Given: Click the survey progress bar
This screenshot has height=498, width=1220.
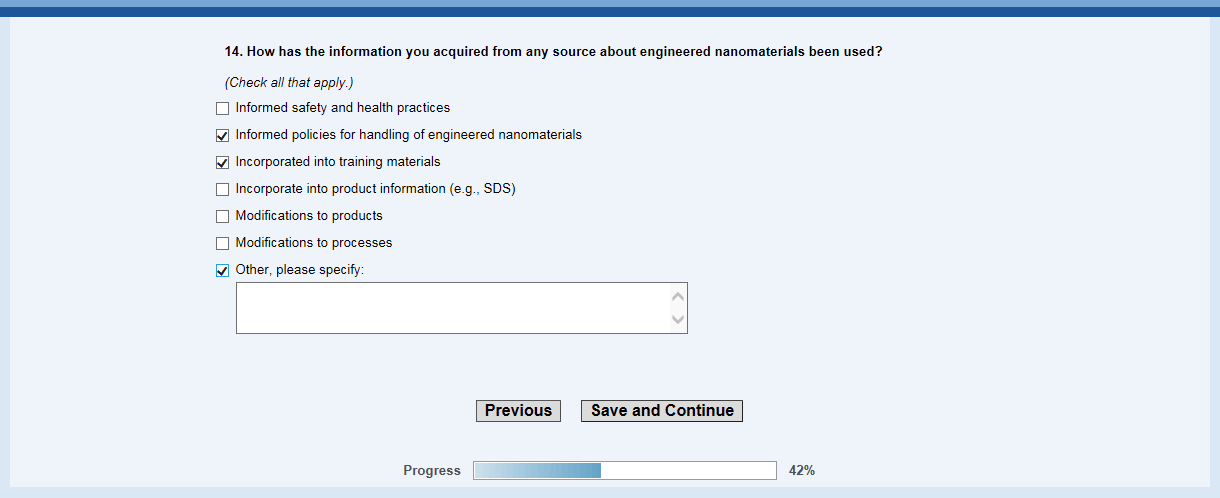Looking at the screenshot, I should [624, 471].
